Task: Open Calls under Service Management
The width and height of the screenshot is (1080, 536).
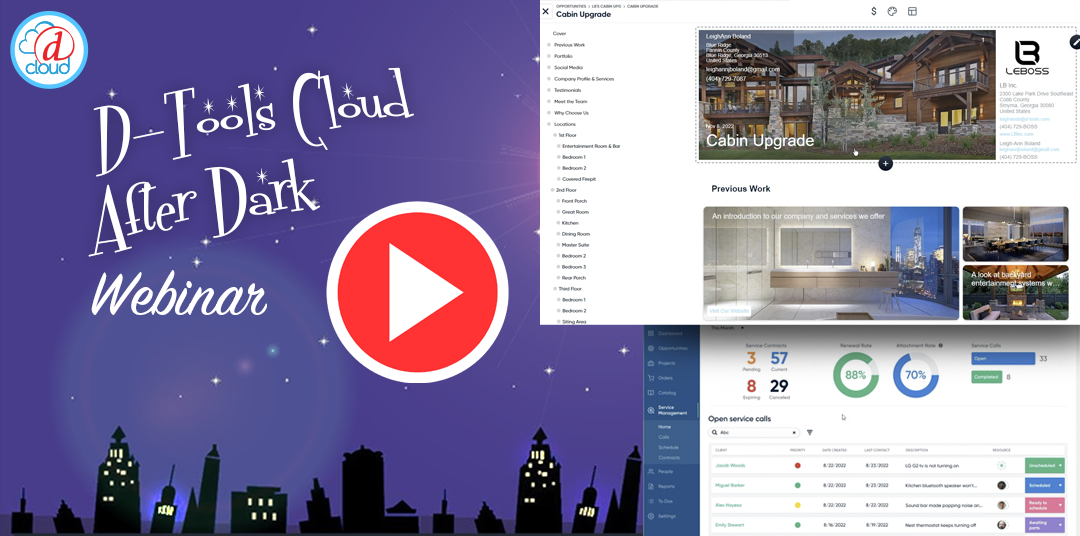Action: (x=664, y=437)
